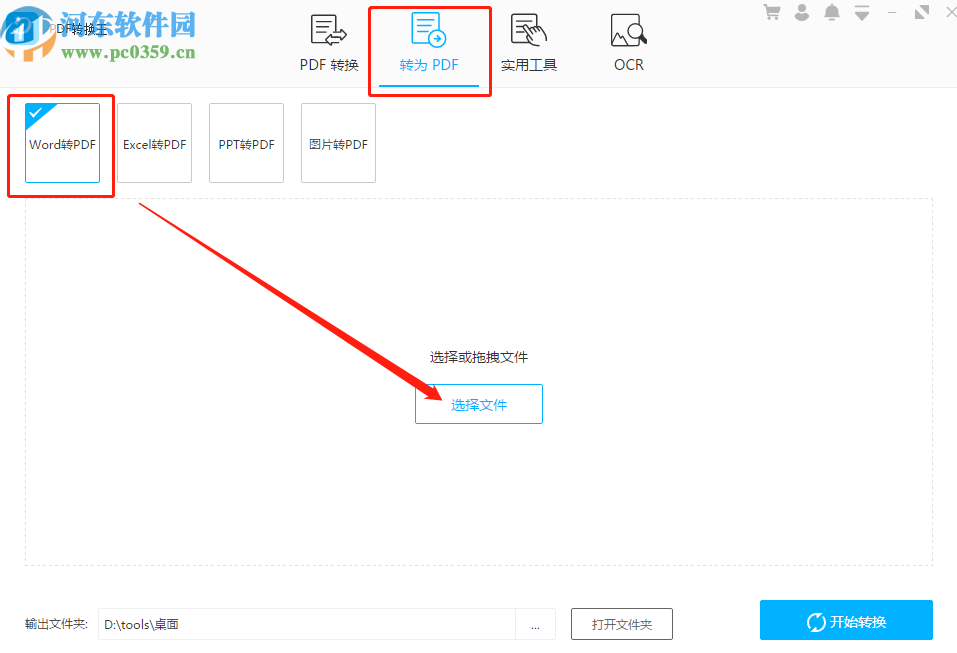Open the shopping cart icon
Screen dimensions: 957x653
coord(771,12)
